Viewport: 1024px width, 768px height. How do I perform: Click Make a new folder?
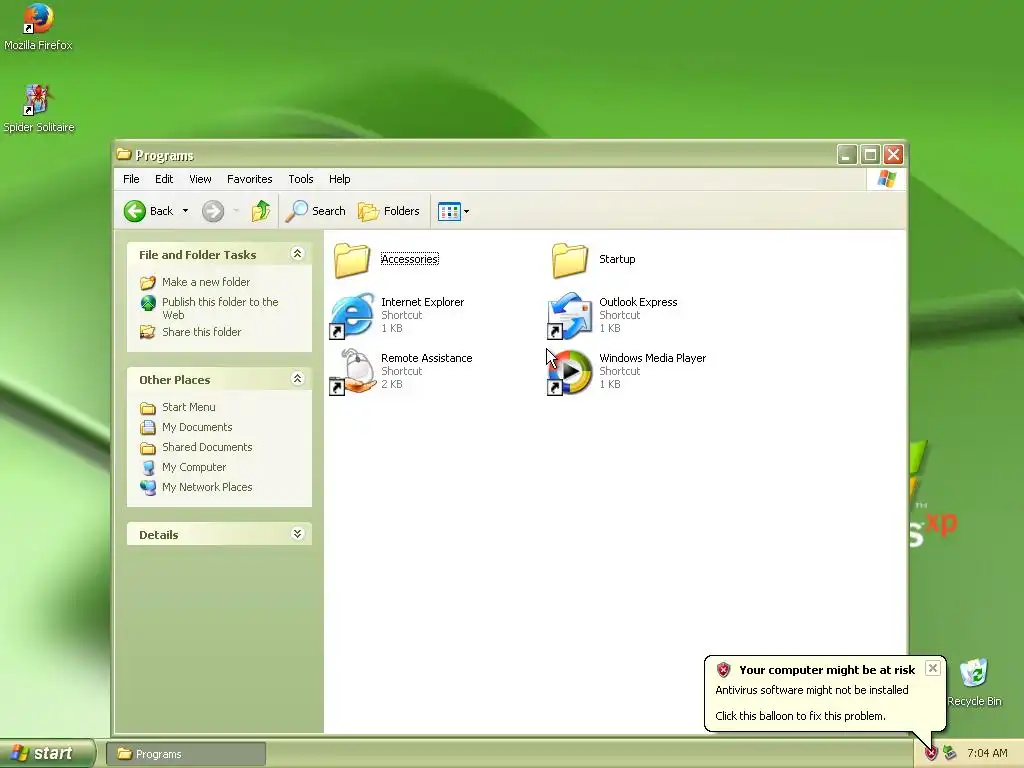point(206,282)
